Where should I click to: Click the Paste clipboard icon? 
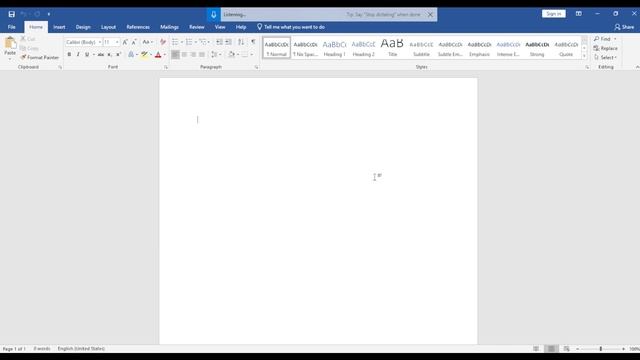(10, 43)
